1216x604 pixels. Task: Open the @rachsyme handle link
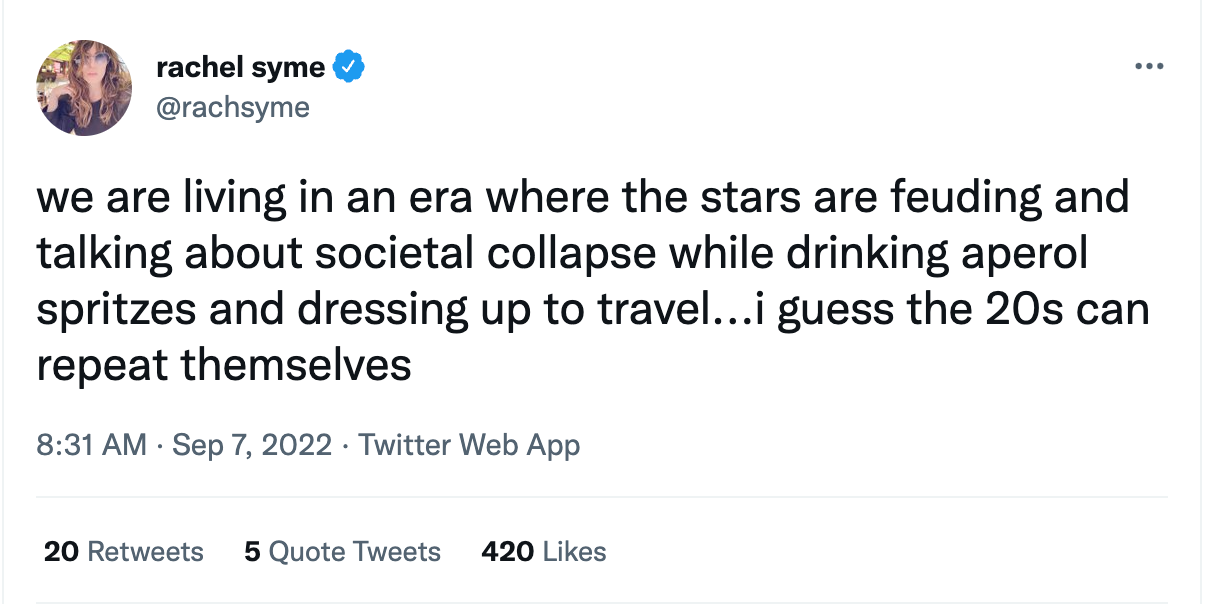233,107
